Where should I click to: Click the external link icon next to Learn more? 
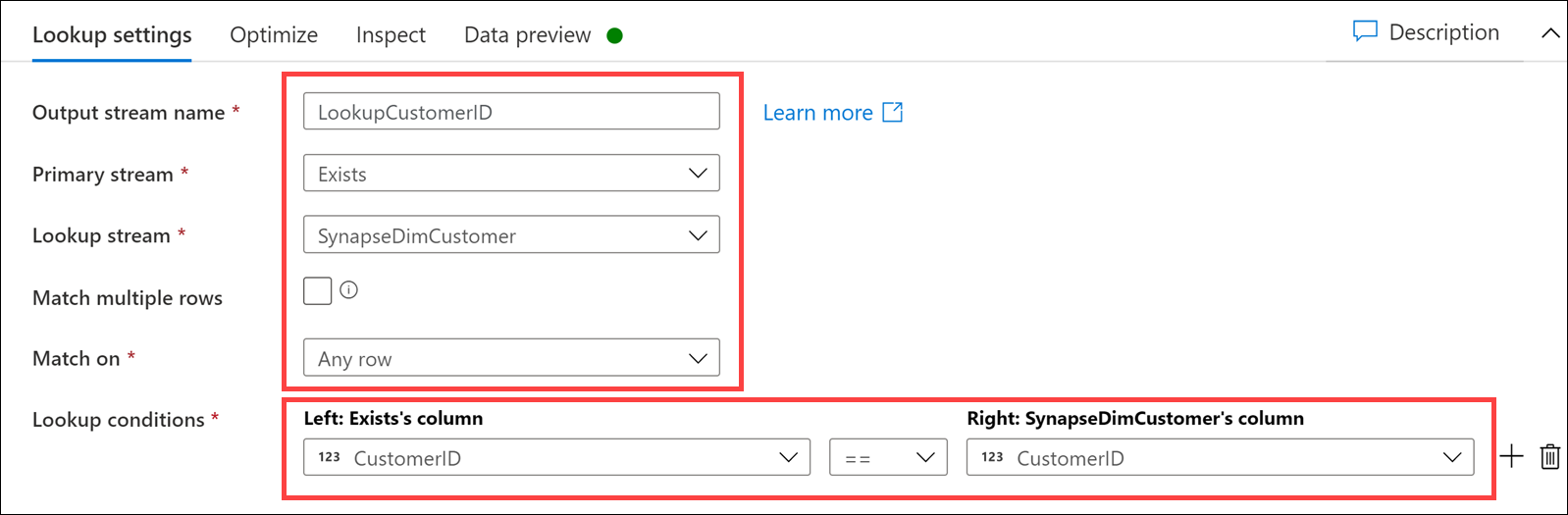(893, 112)
